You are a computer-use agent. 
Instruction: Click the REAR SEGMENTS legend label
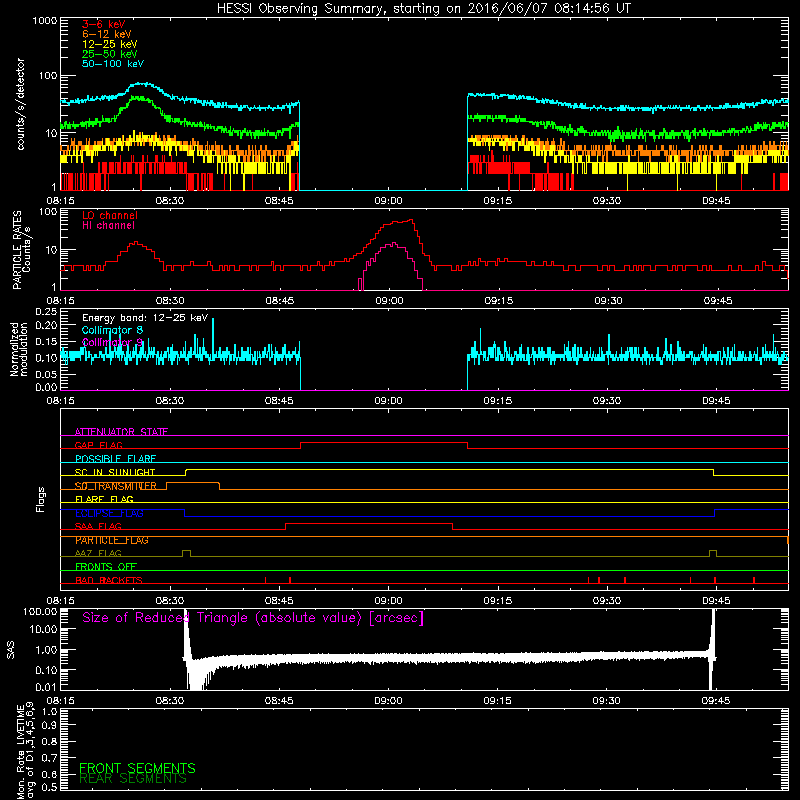[x=133, y=779]
